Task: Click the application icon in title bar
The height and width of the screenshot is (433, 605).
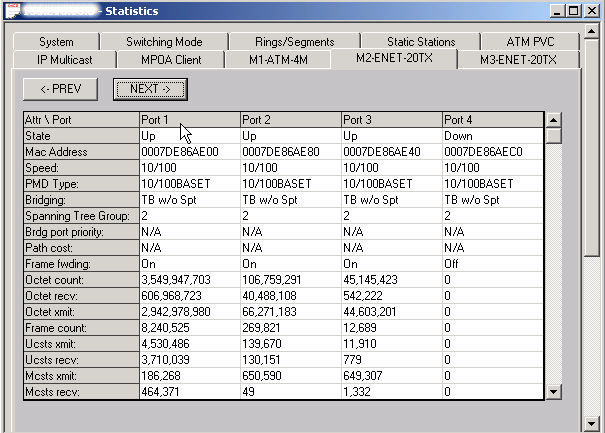Action: [x=10, y=10]
